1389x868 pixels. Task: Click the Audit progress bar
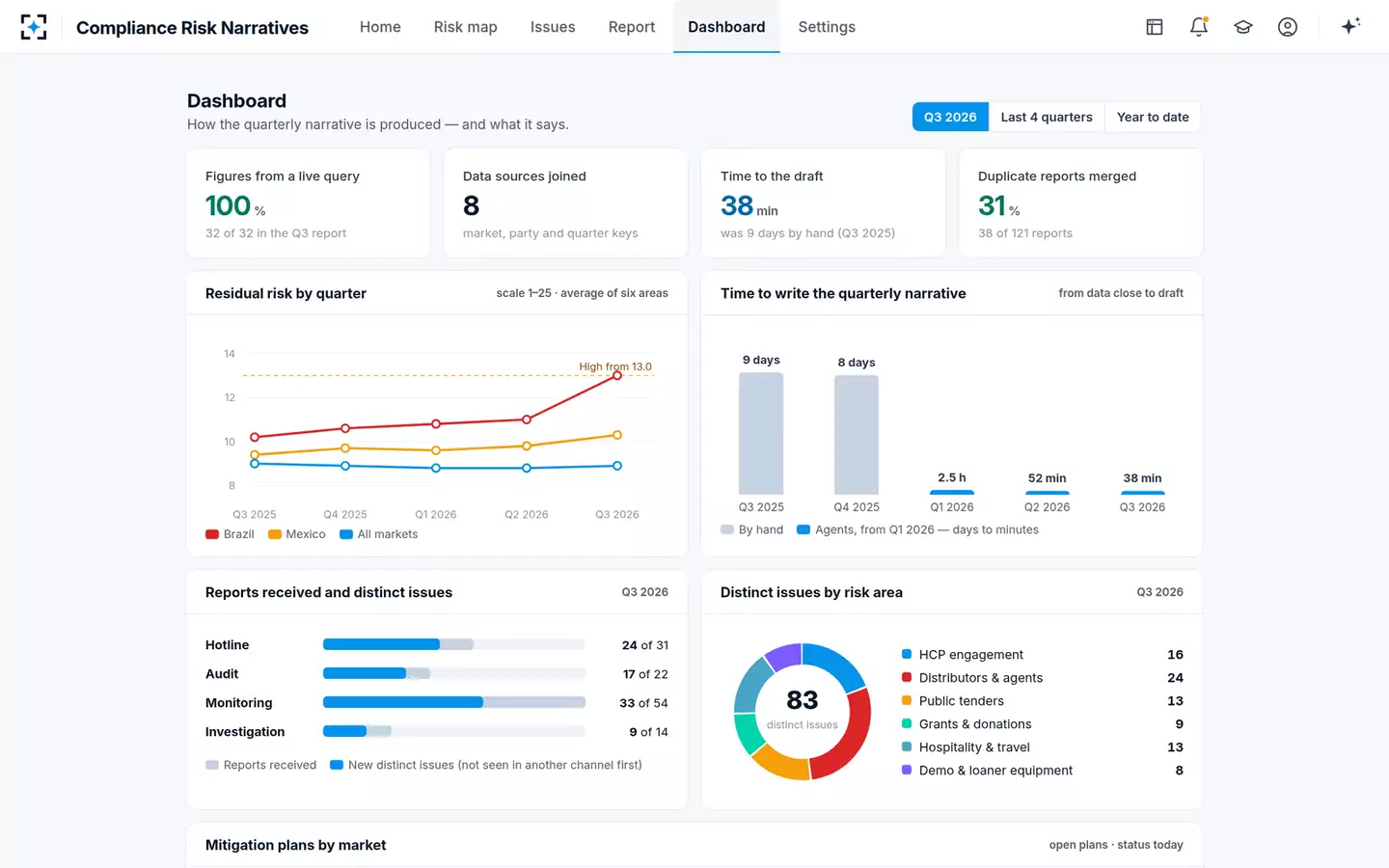(454, 673)
